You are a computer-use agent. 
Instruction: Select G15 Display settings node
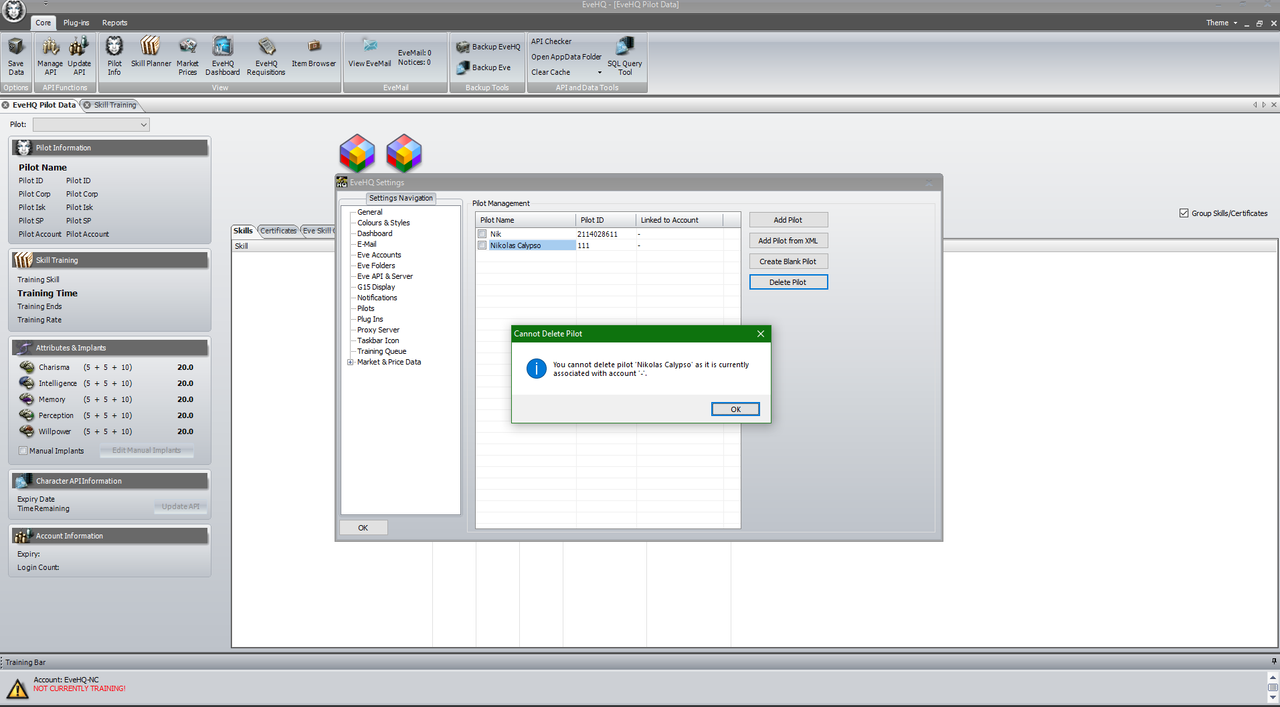[376, 287]
